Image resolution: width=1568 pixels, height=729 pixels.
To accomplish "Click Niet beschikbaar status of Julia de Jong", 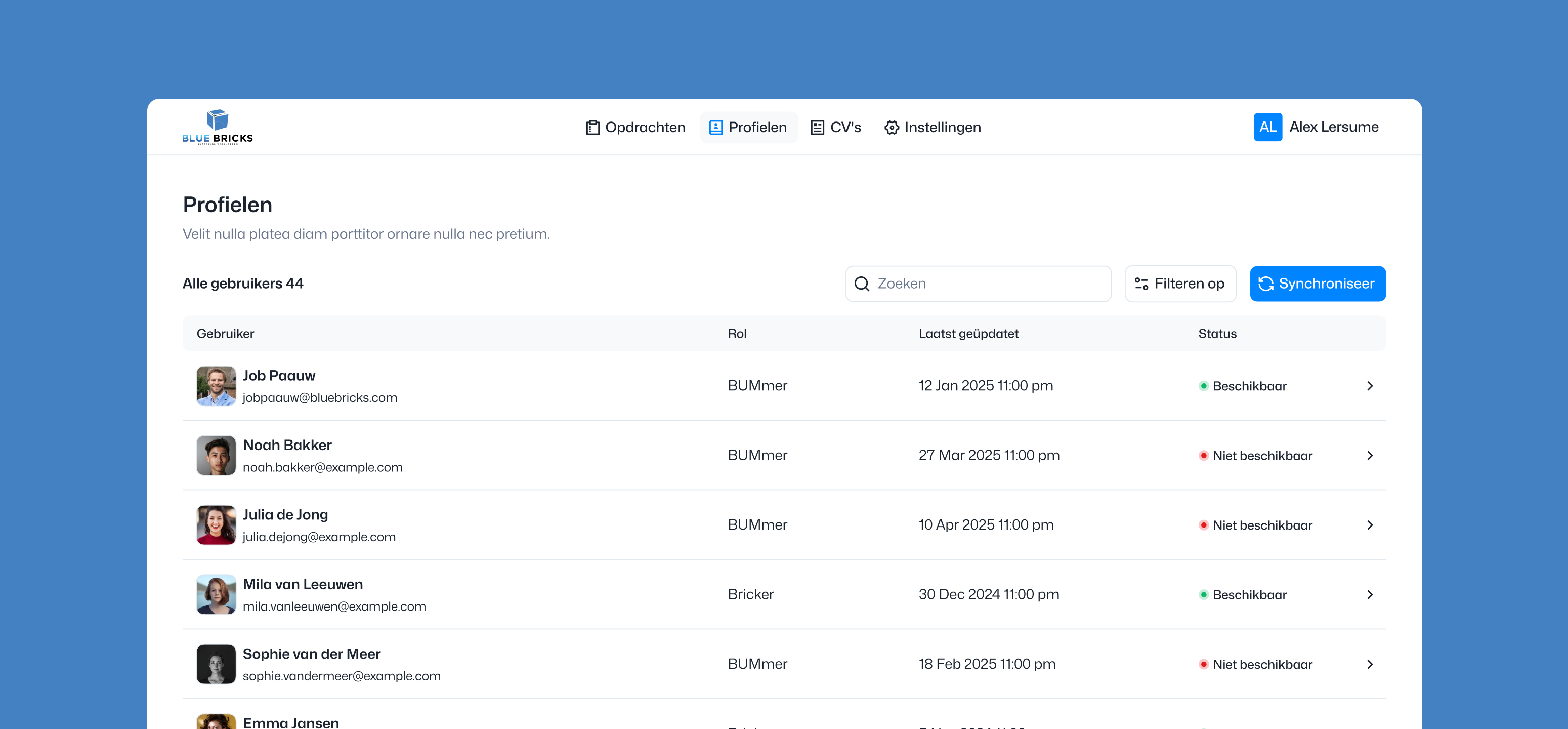I will 1255,524.
